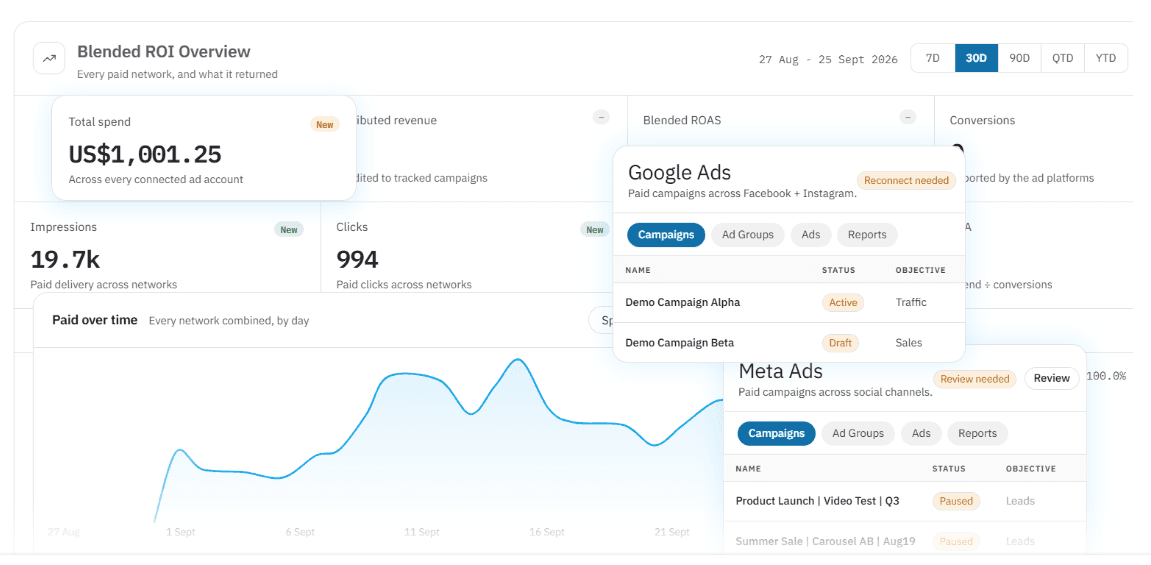Click the Google Ads panel heading
Viewport: 1151px width, 565px height.
(x=680, y=172)
